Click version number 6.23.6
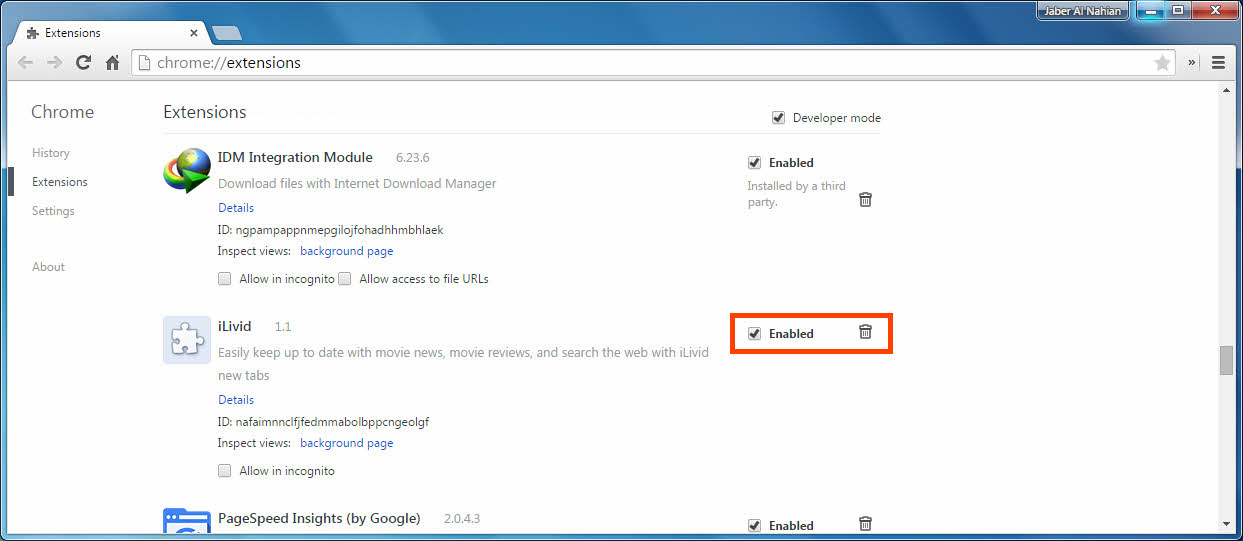This screenshot has height=541, width=1243. (412, 158)
